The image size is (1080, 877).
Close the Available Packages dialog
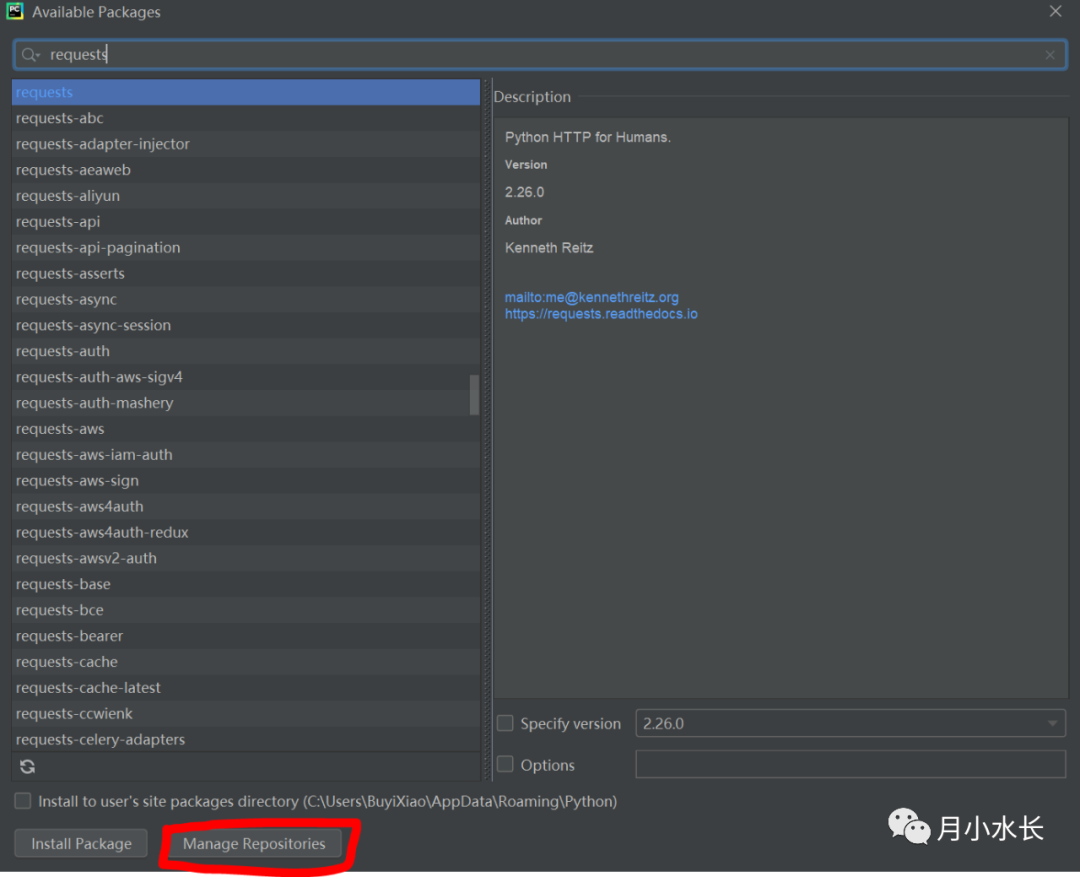click(1055, 11)
